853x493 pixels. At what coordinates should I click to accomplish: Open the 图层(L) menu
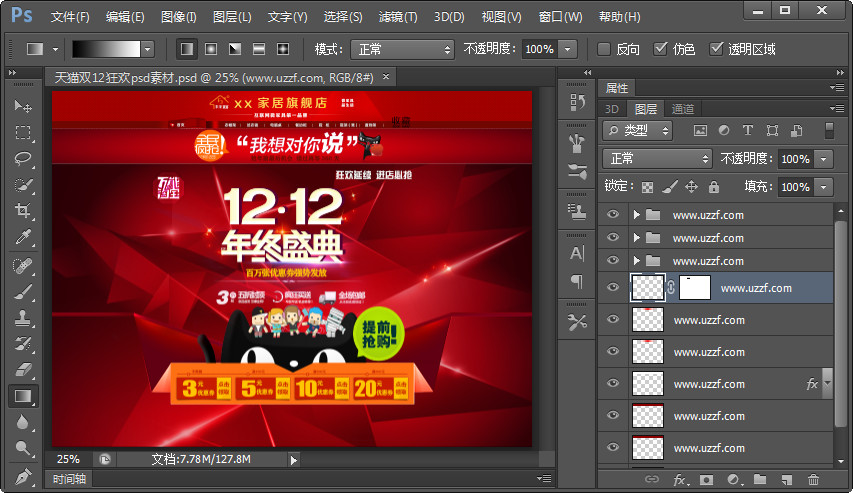pyautogui.click(x=232, y=17)
